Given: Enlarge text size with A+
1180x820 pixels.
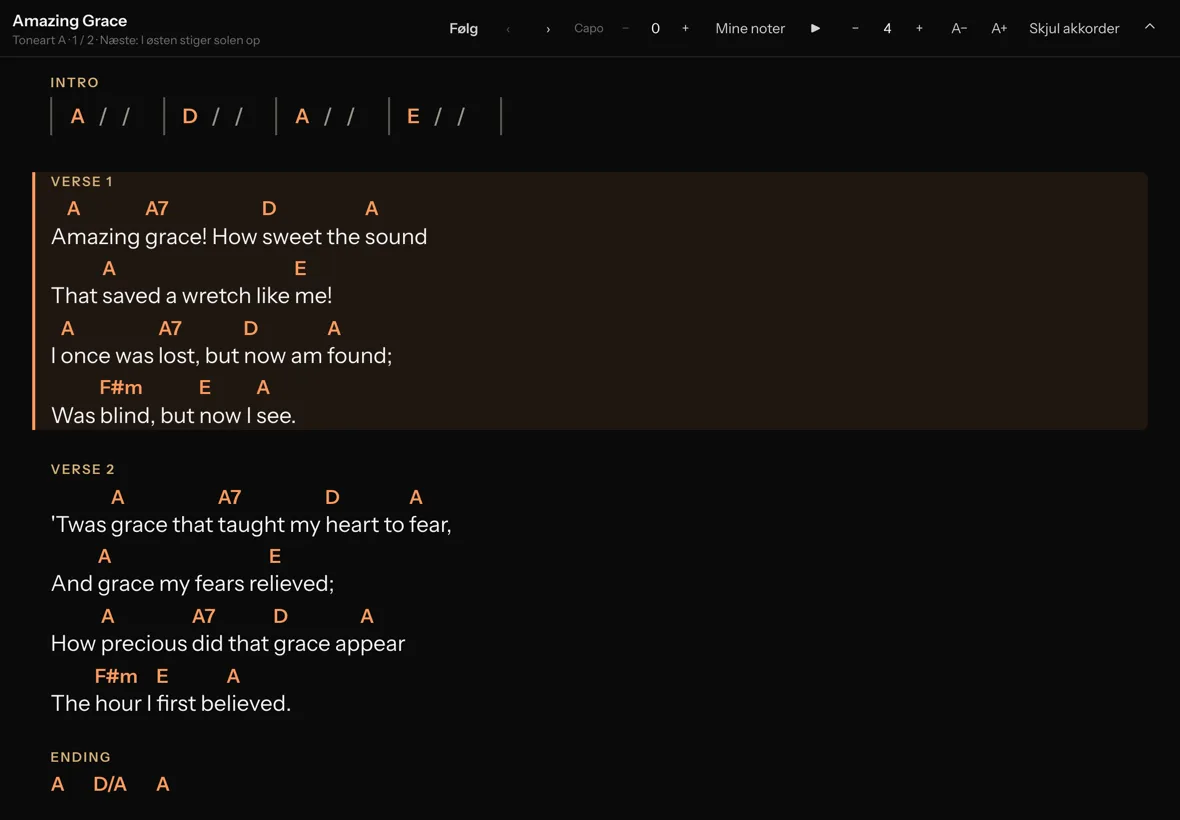Looking at the screenshot, I should click(999, 29).
